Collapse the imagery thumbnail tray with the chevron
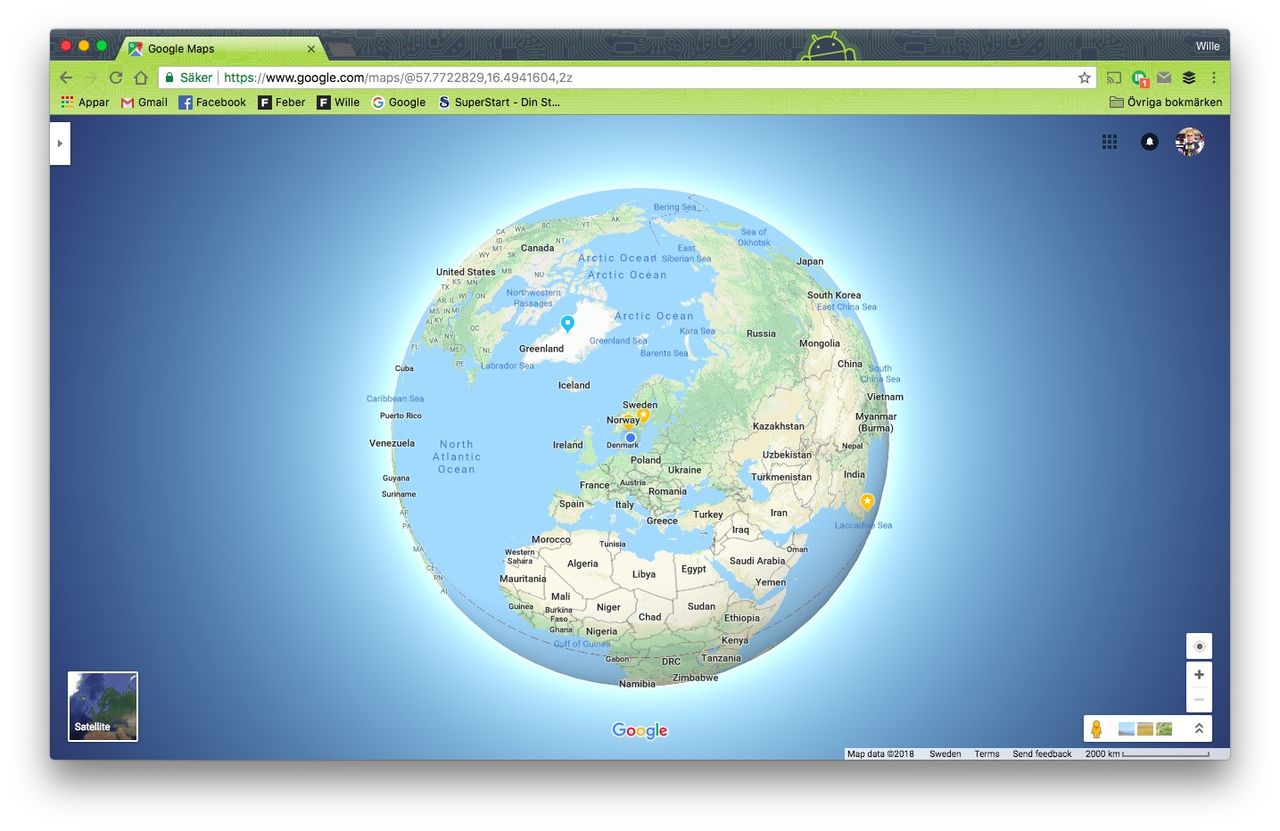The image size is (1280, 831). (x=1198, y=728)
